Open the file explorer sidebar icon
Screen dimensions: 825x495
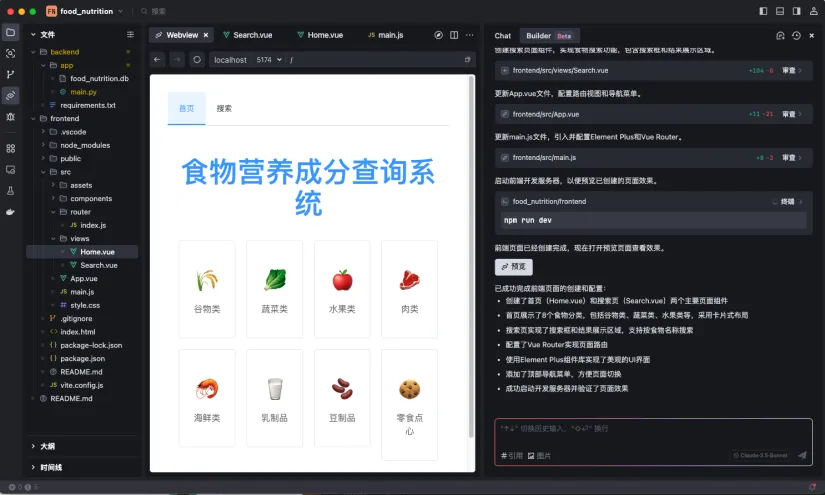10,32
